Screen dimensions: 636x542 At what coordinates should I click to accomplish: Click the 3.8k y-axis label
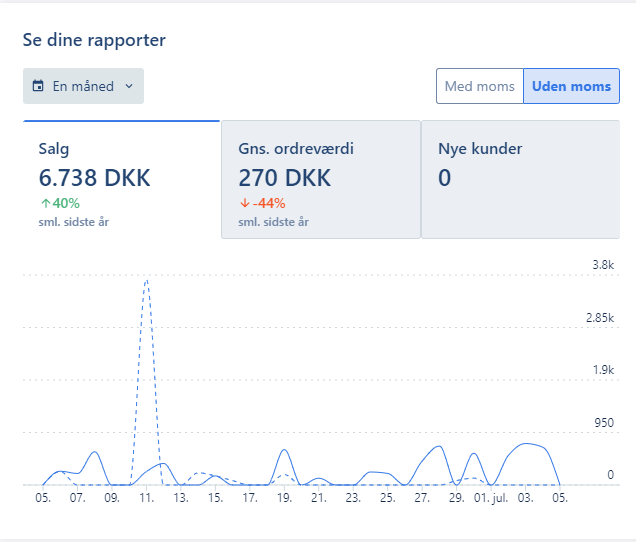pos(602,265)
